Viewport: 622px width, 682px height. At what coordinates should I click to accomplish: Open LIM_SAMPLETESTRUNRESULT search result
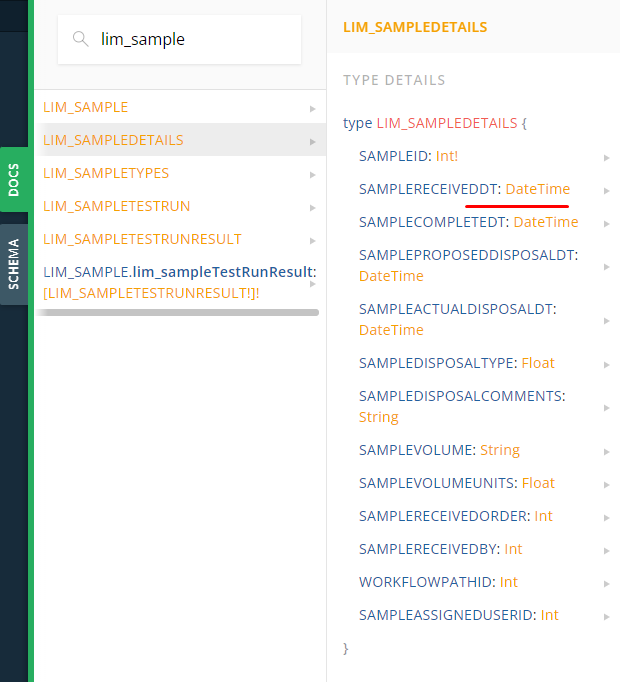coord(142,239)
